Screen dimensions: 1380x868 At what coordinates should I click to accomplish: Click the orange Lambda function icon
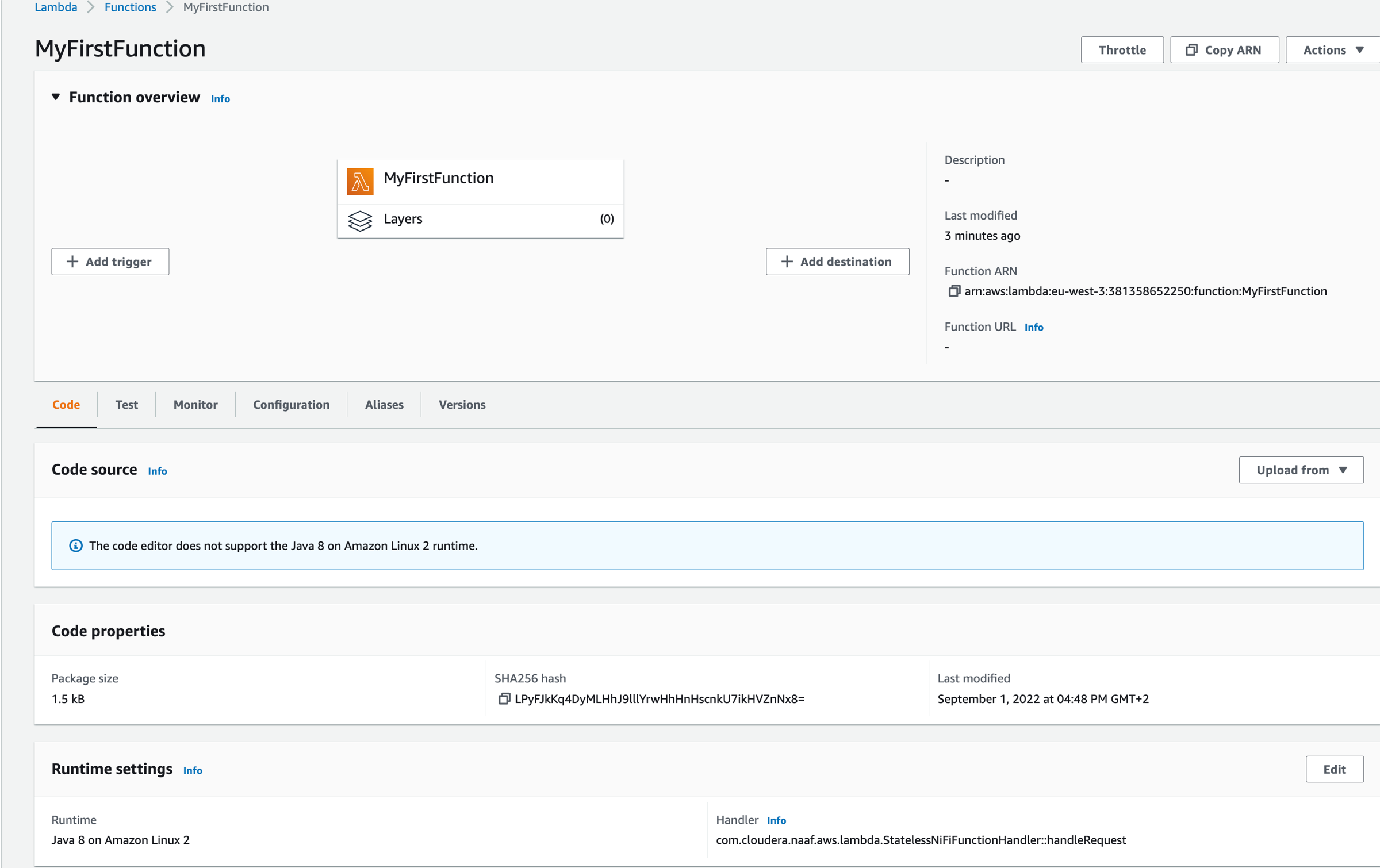tap(360, 181)
